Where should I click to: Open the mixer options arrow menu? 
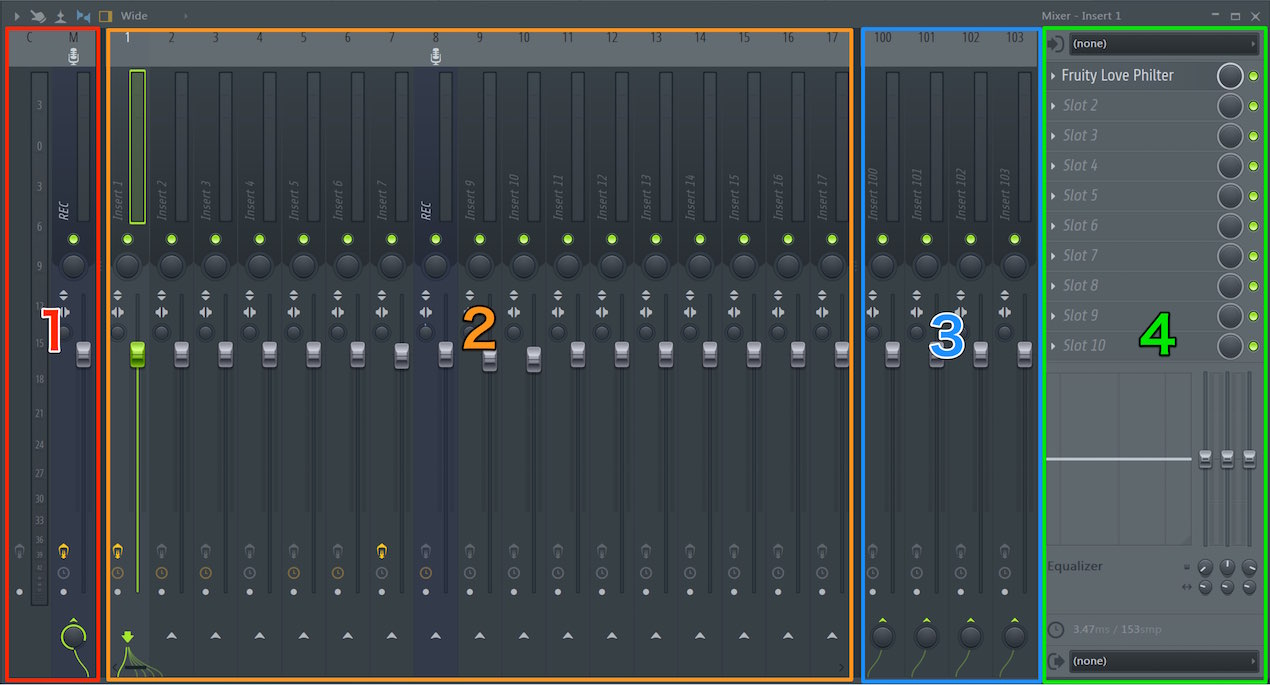(x=16, y=16)
